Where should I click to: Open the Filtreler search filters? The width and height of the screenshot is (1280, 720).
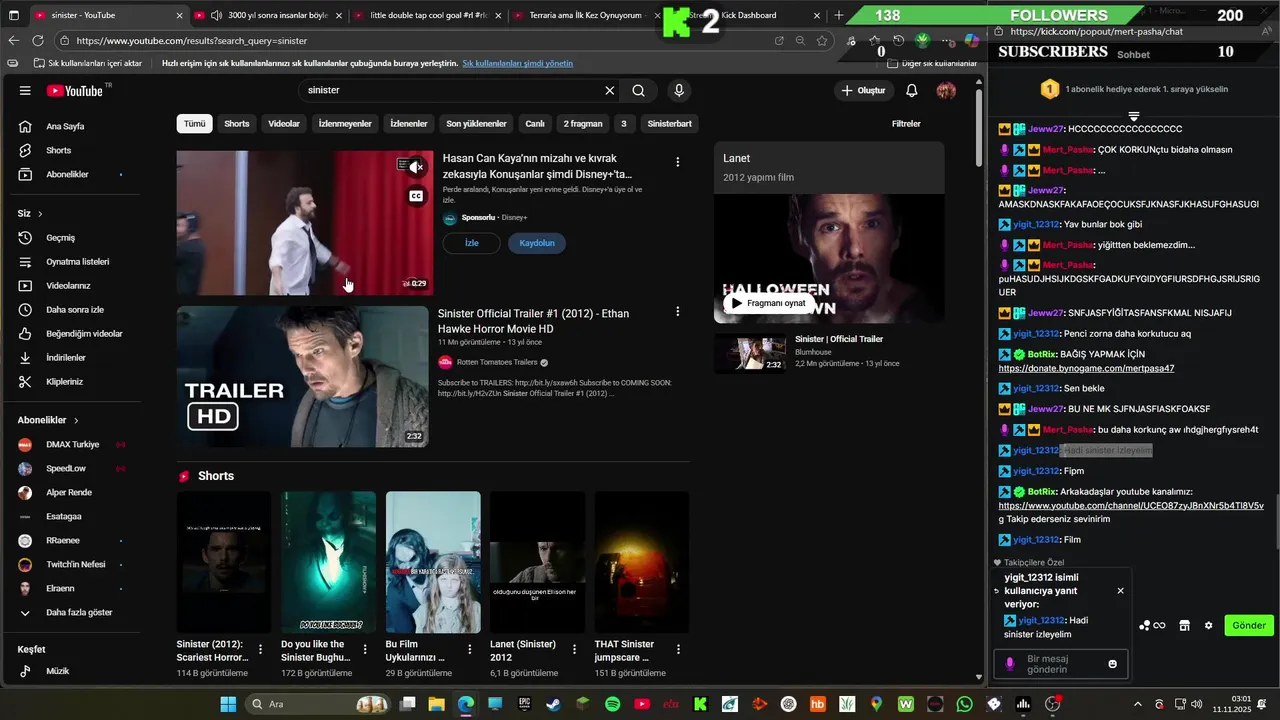click(906, 124)
